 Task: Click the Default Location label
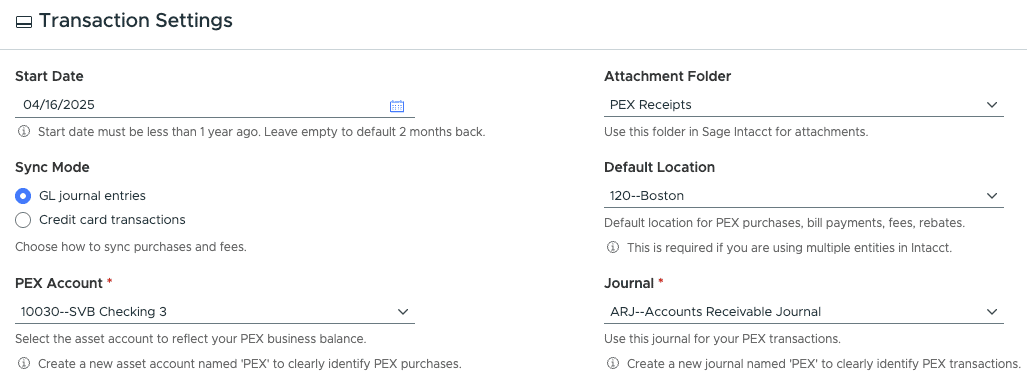660,167
